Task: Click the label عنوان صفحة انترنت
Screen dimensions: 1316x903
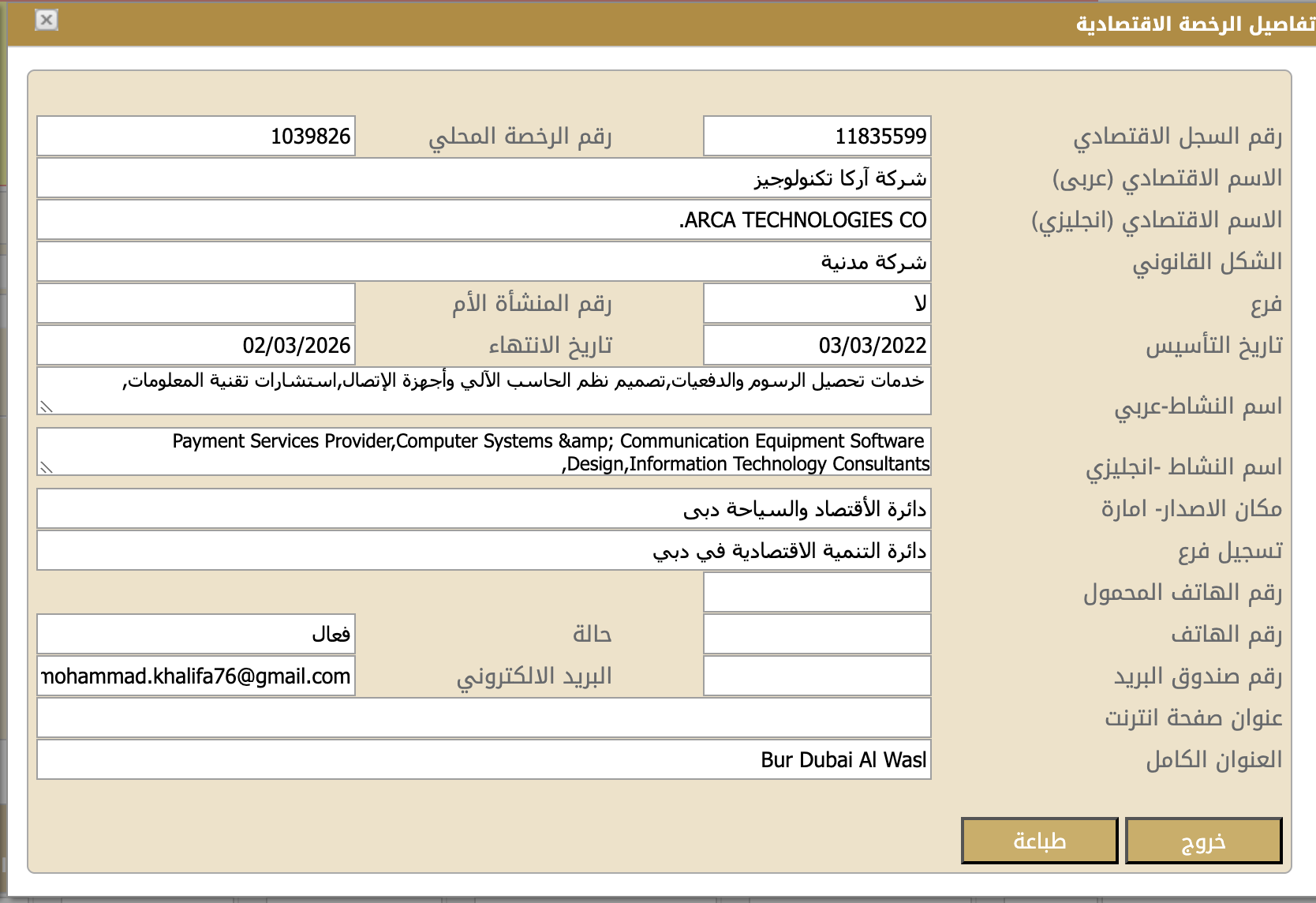Action: click(1194, 718)
